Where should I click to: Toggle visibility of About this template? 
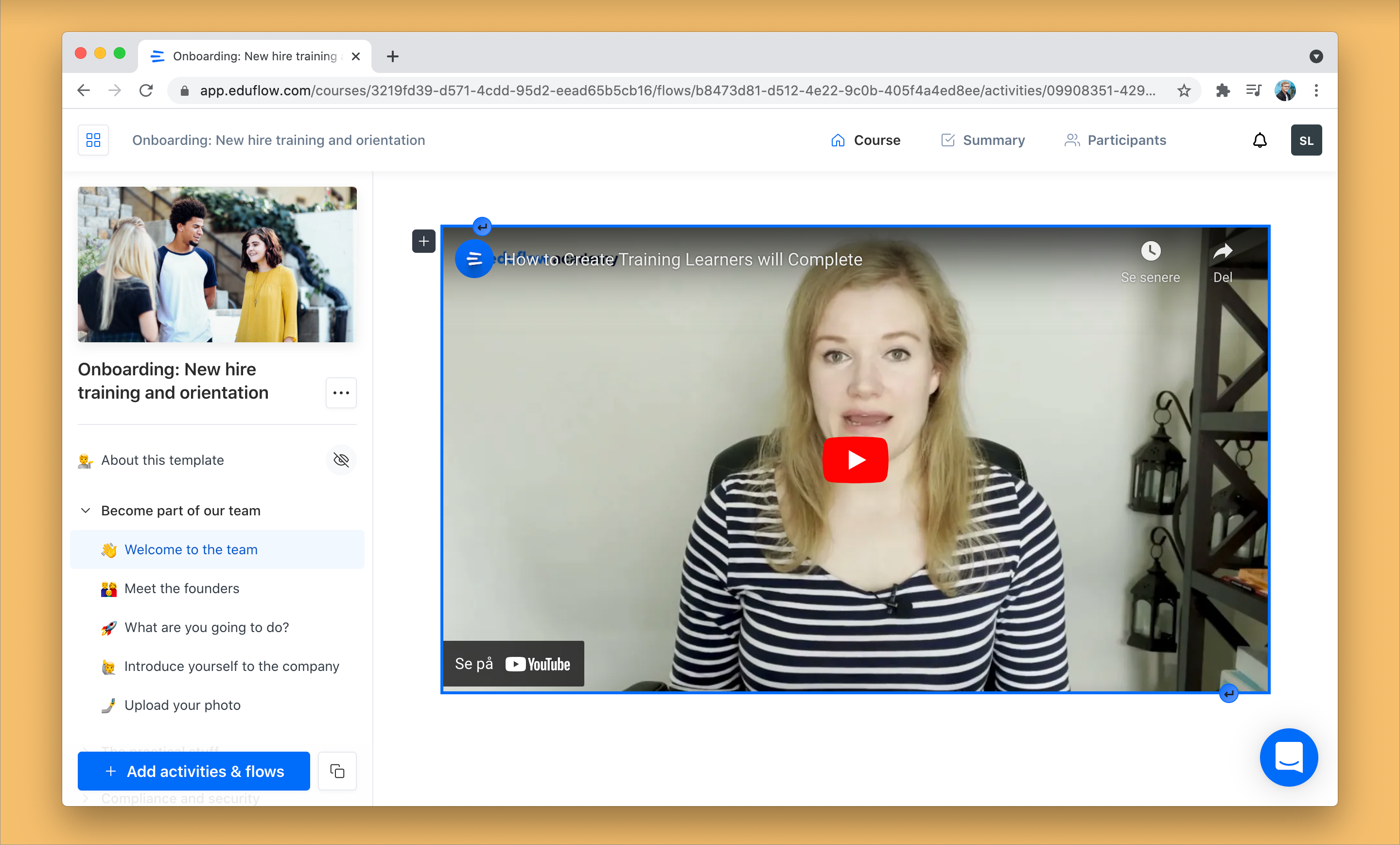341,460
